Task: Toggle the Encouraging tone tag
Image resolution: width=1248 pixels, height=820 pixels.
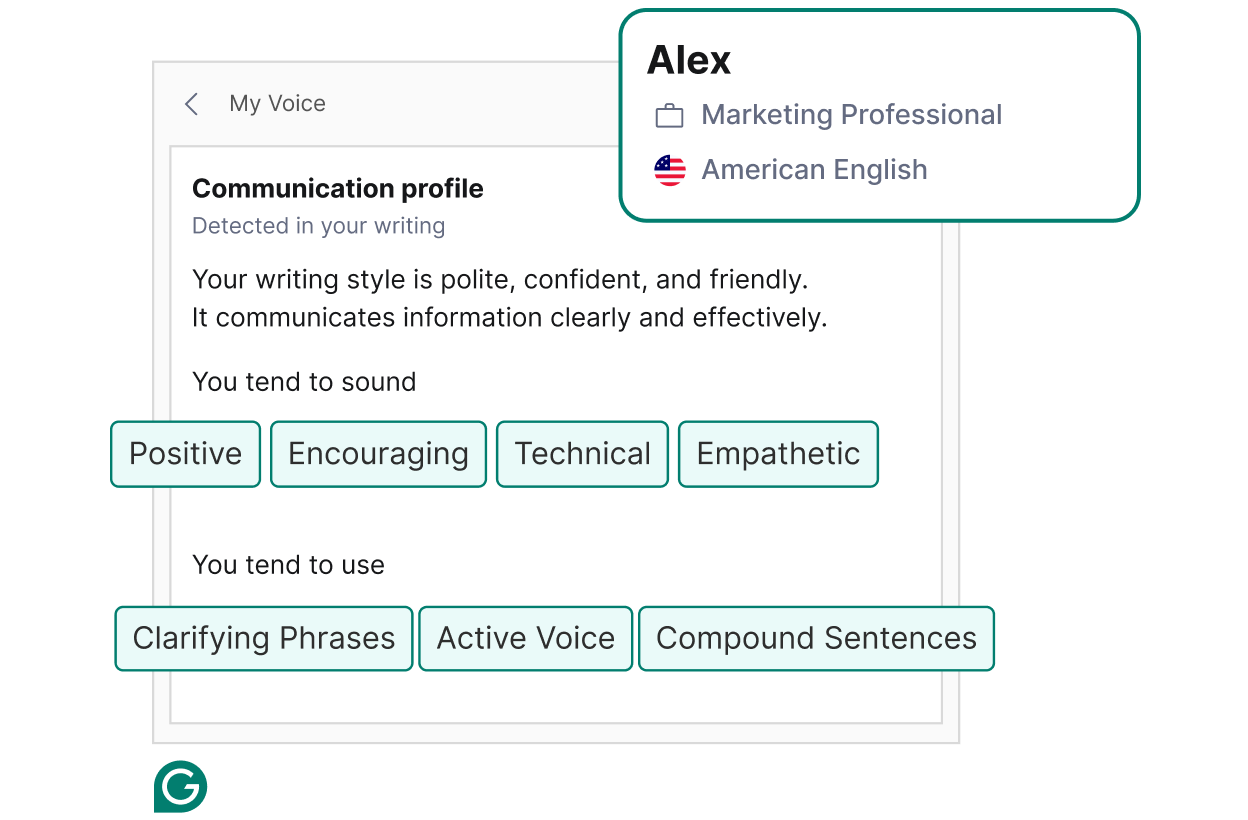Action: click(378, 453)
